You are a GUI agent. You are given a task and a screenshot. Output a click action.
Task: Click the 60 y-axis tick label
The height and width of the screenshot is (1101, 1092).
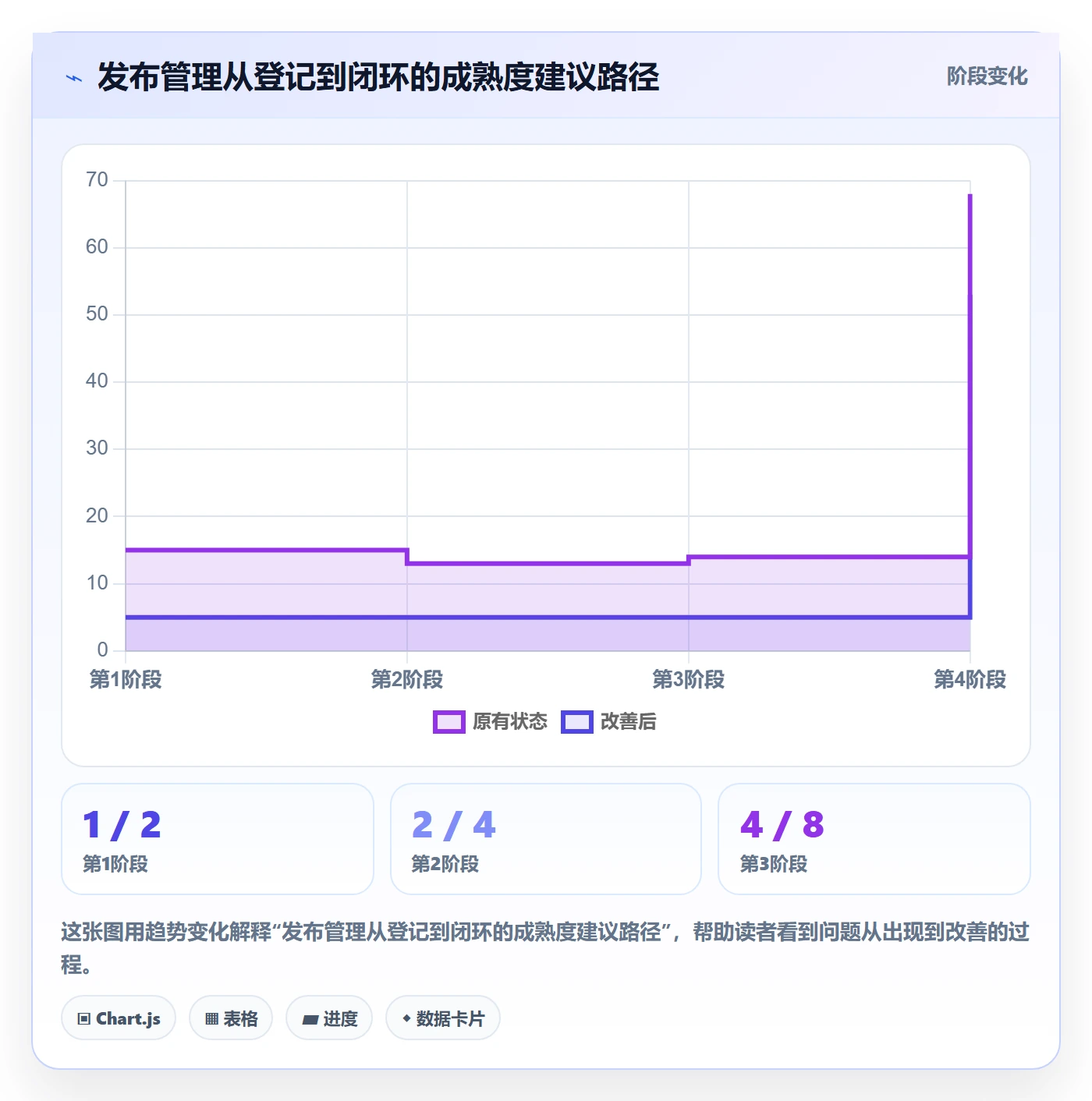point(97,247)
